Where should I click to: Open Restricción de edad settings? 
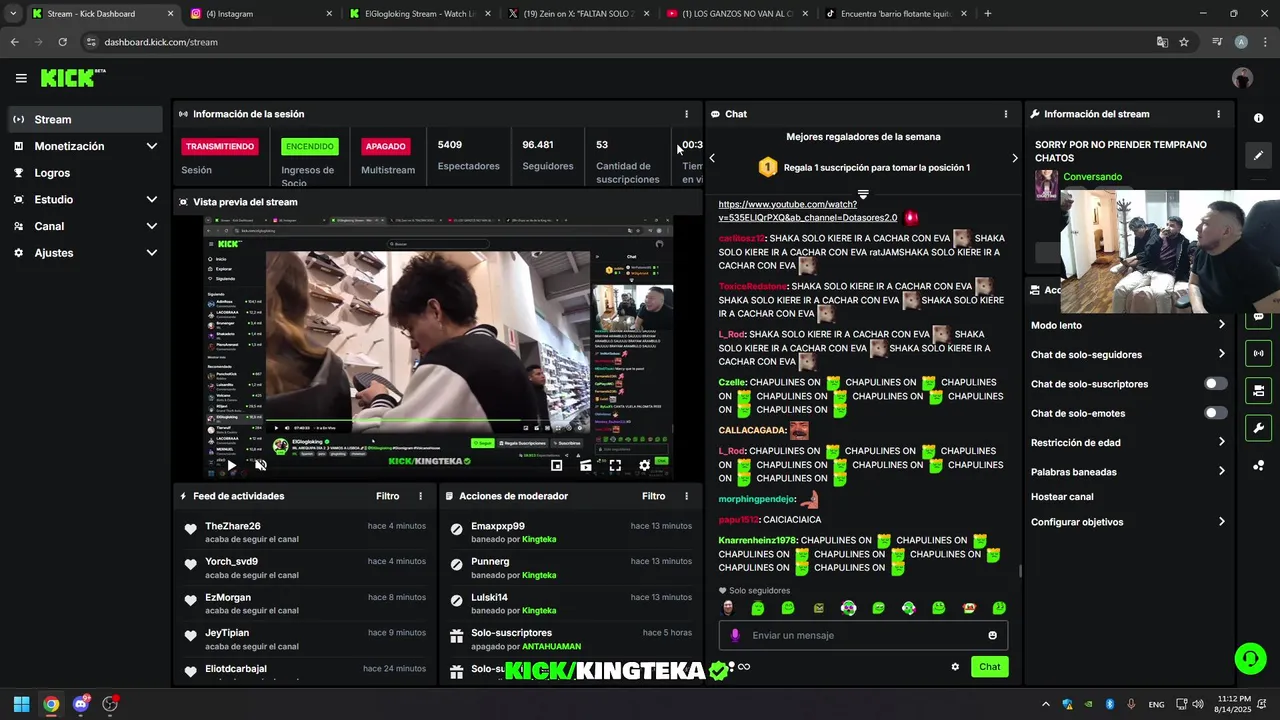1128,442
